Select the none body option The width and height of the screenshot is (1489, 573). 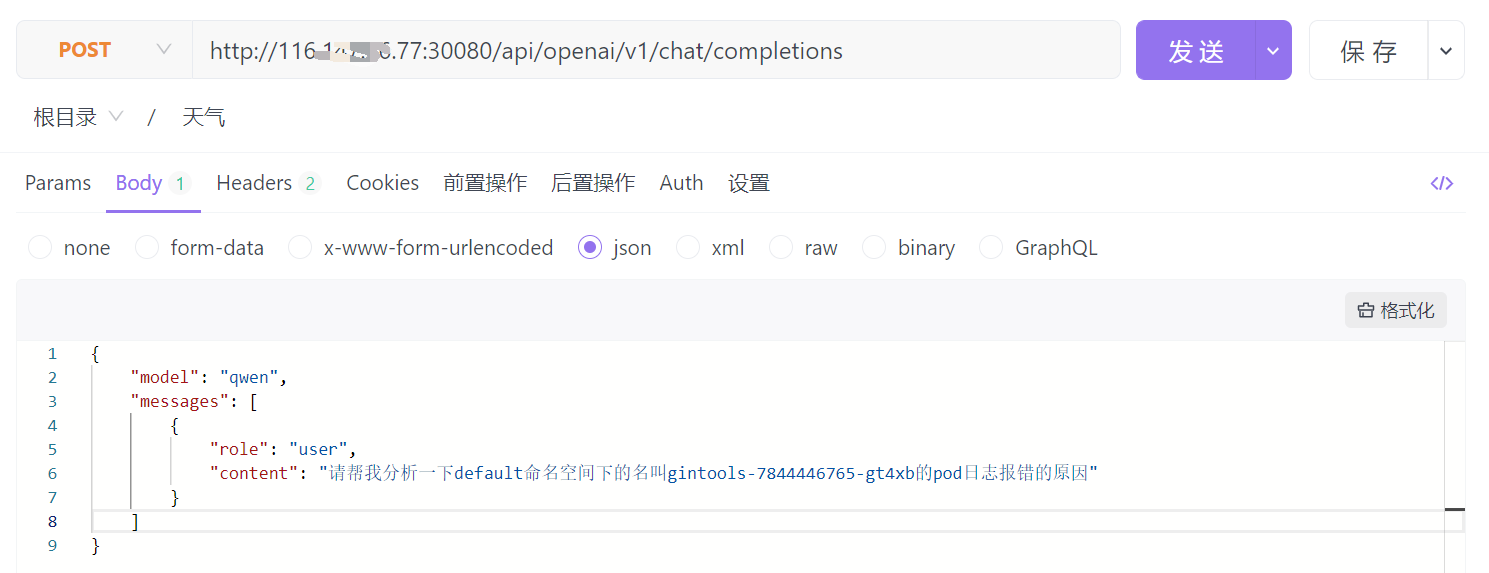[x=40, y=248]
